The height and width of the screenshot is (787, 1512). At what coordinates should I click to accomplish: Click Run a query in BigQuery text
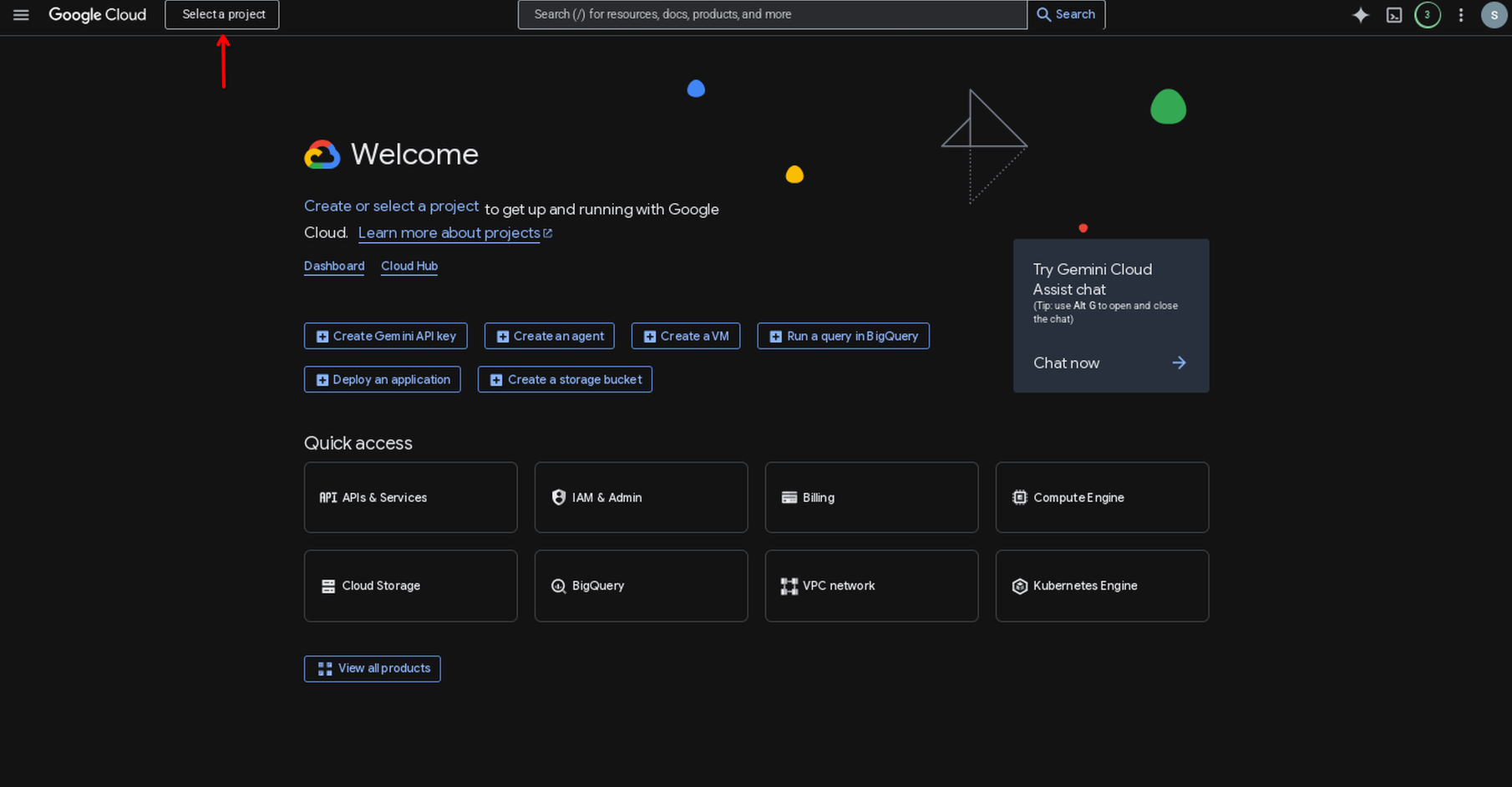point(852,336)
